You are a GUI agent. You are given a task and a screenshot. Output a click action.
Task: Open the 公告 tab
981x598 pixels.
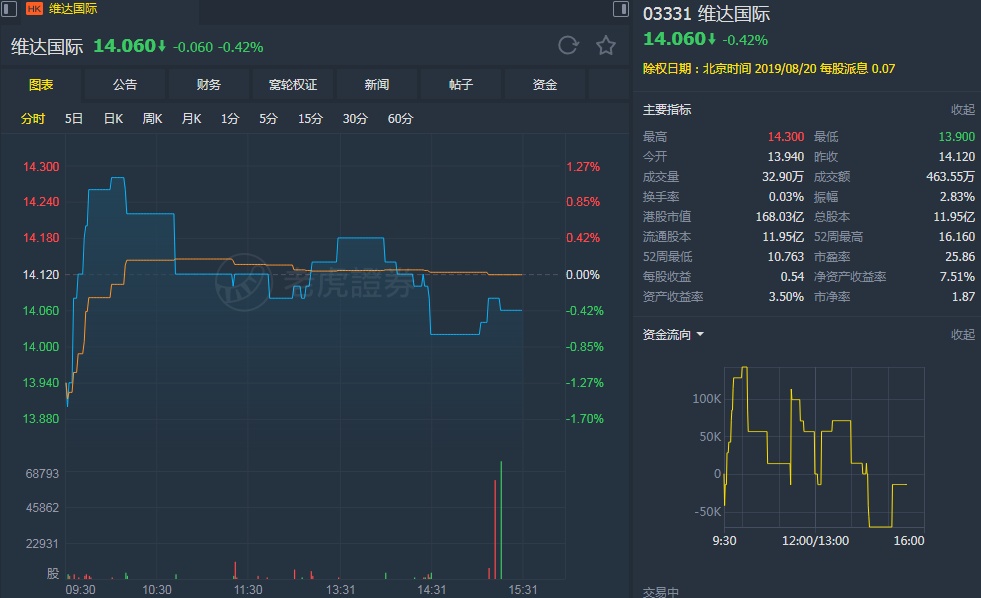(x=125, y=84)
